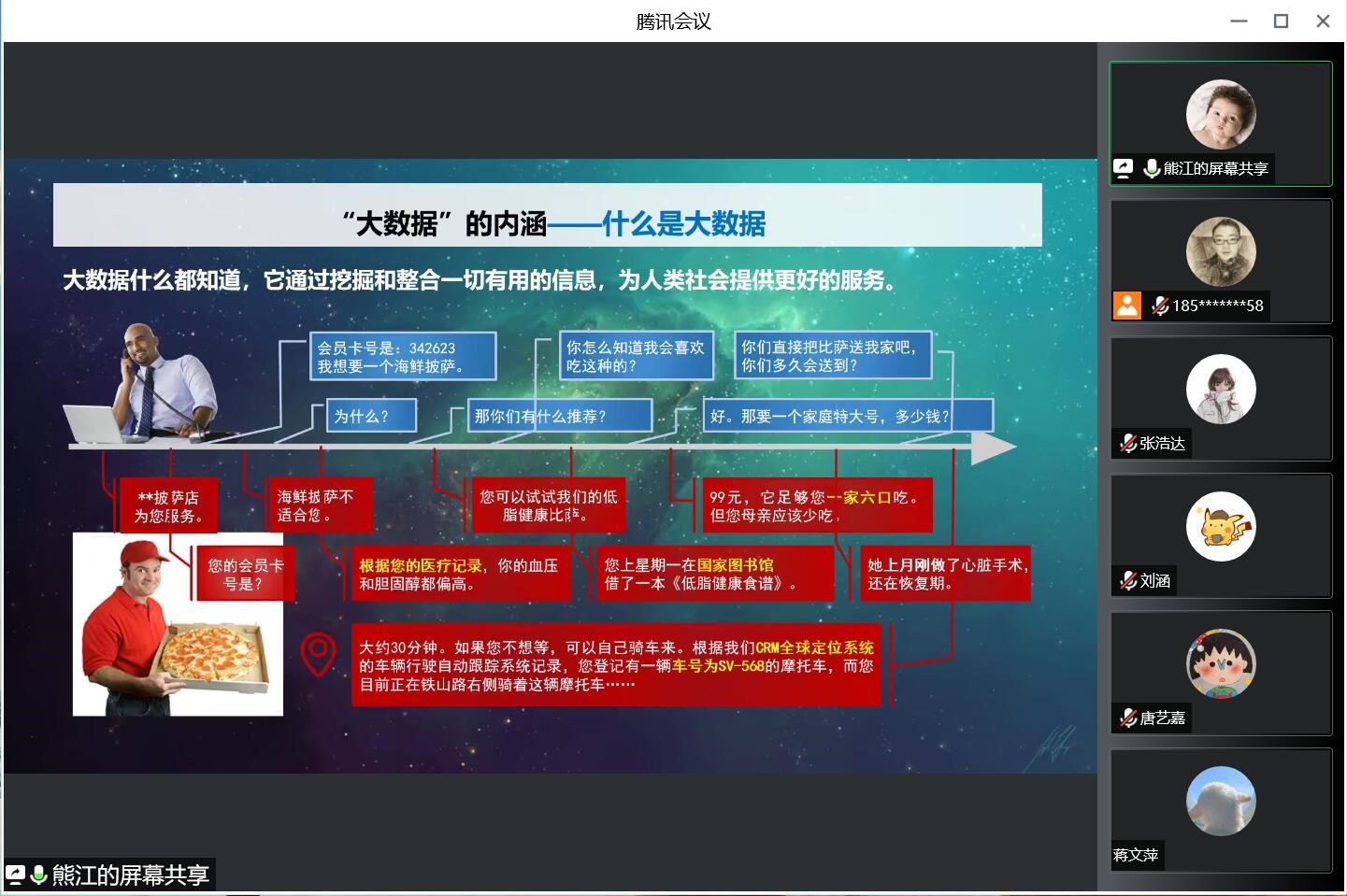Minimize the 腾讯会议 window
1347x896 pixels.
(1239, 21)
